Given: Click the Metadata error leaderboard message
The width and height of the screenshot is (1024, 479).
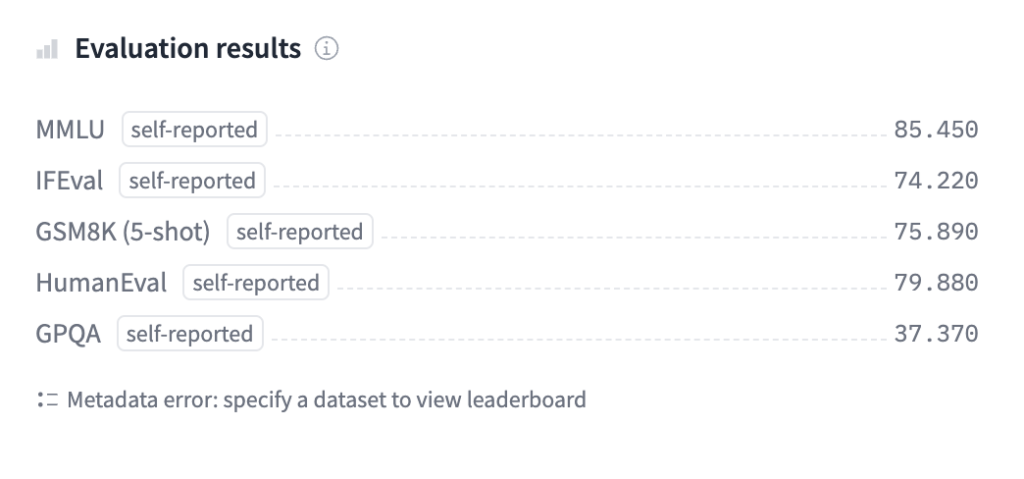Looking at the screenshot, I should 325,401.
